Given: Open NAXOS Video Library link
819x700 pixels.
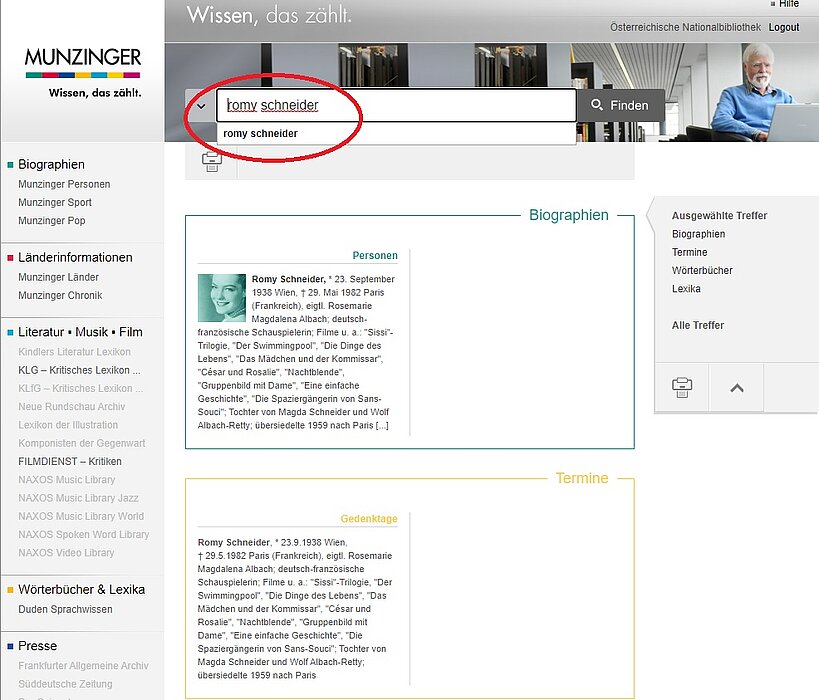Looking at the screenshot, I should tap(66, 553).
